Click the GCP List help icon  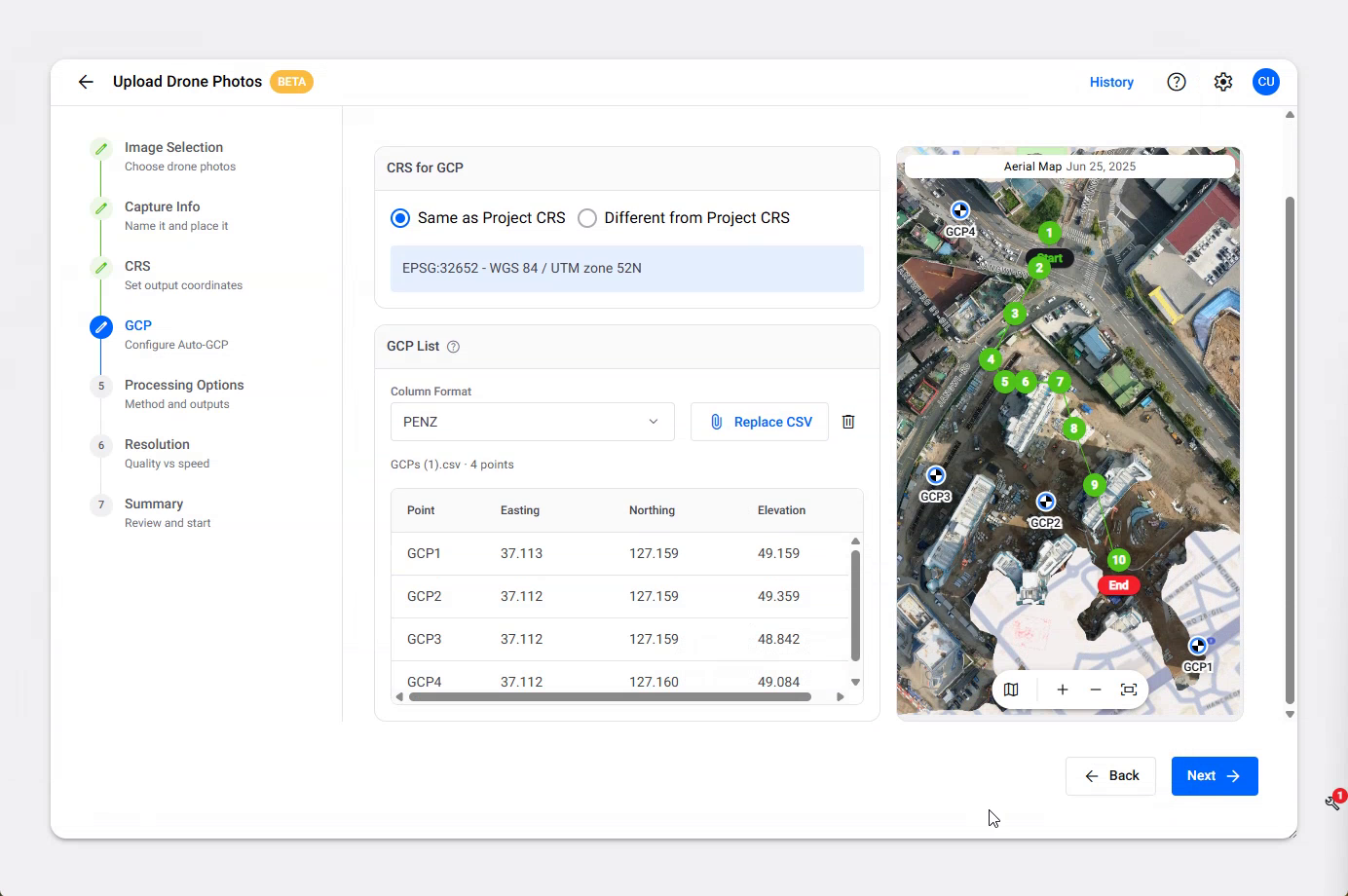pos(453,347)
